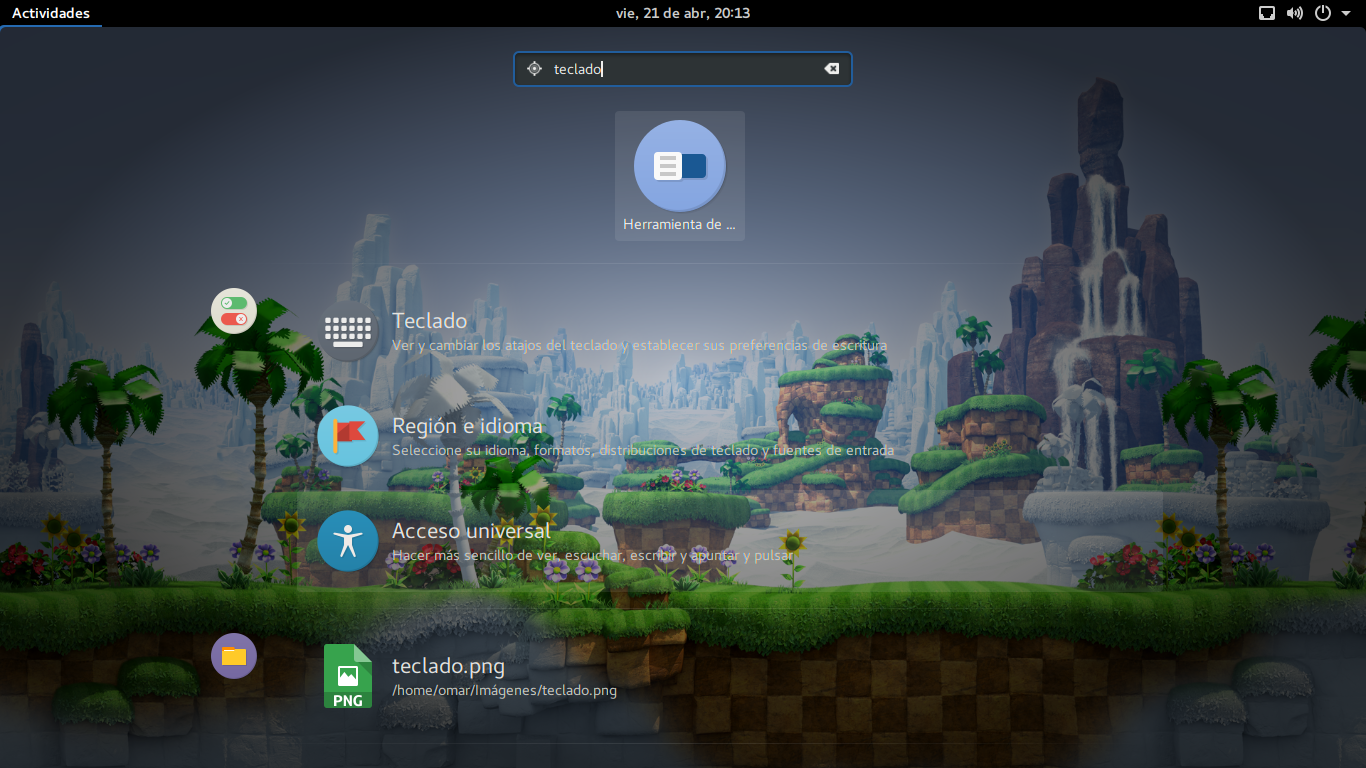The width and height of the screenshot is (1366, 768).
Task: Click the search icon inside the search box
Action: pos(534,69)
